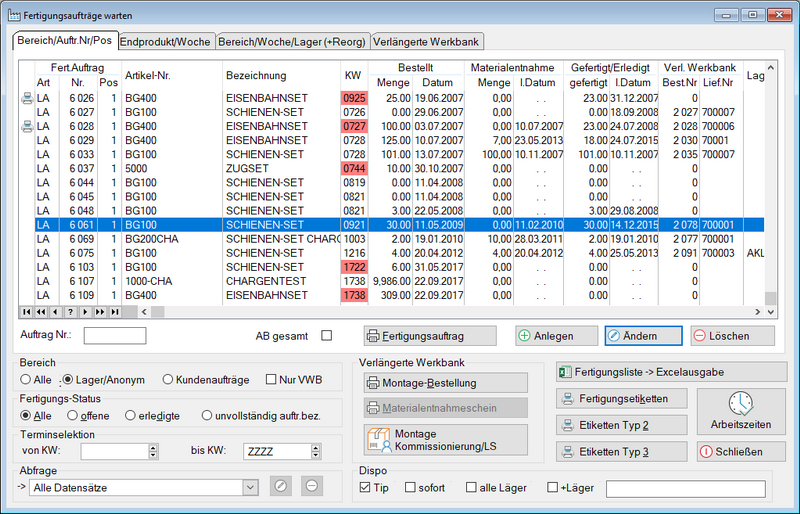Screen dimensions: 800x514
Task: Click the Arbeitszeiten clock button
Action: (x=741, y=410)
